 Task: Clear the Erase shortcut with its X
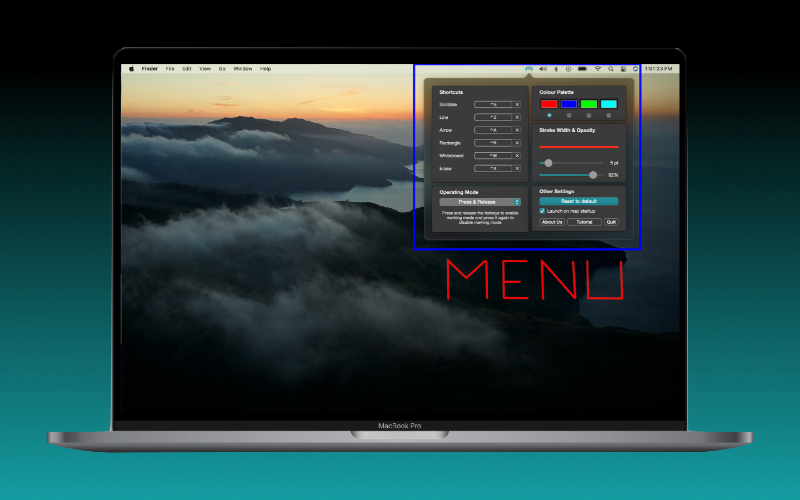pyautogui.click(x=517, y=168)
